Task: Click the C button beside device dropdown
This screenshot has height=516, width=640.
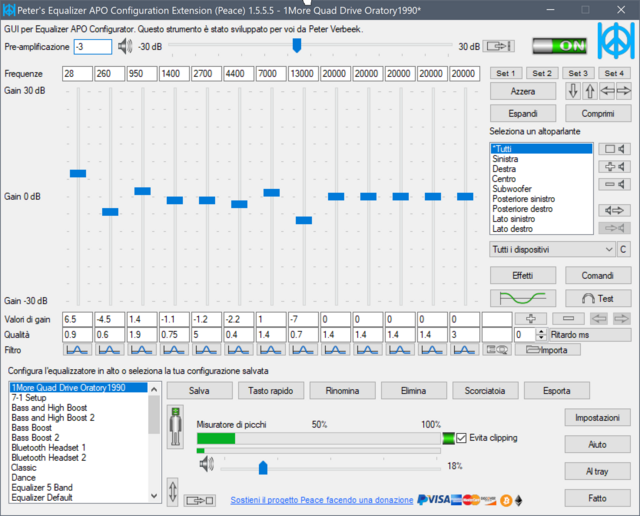Action: pyautogui.click(x=623, y=249)
